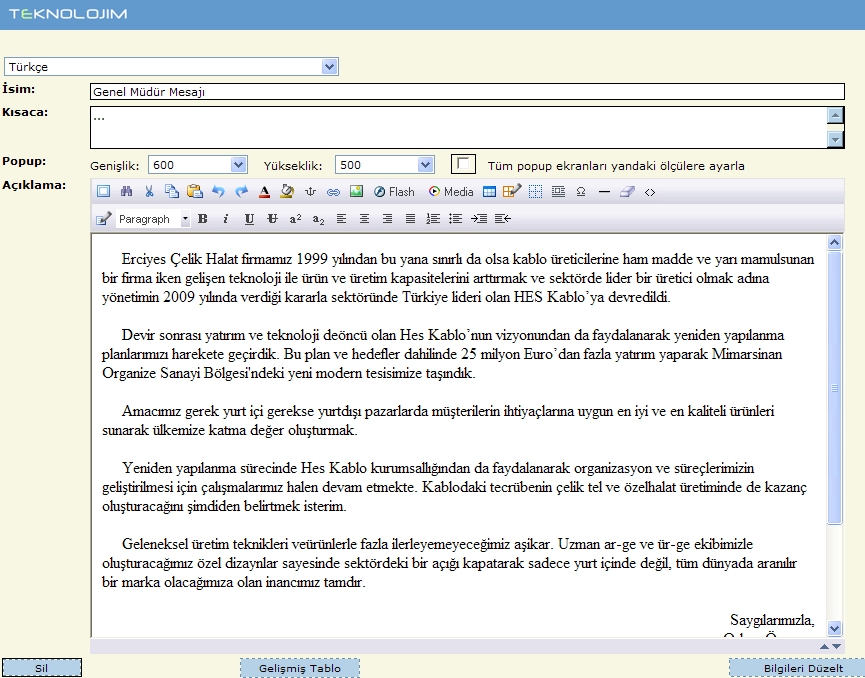Decrease paragraph indent
This screenshot has height=678, width=865.
[x=503, y=219]
